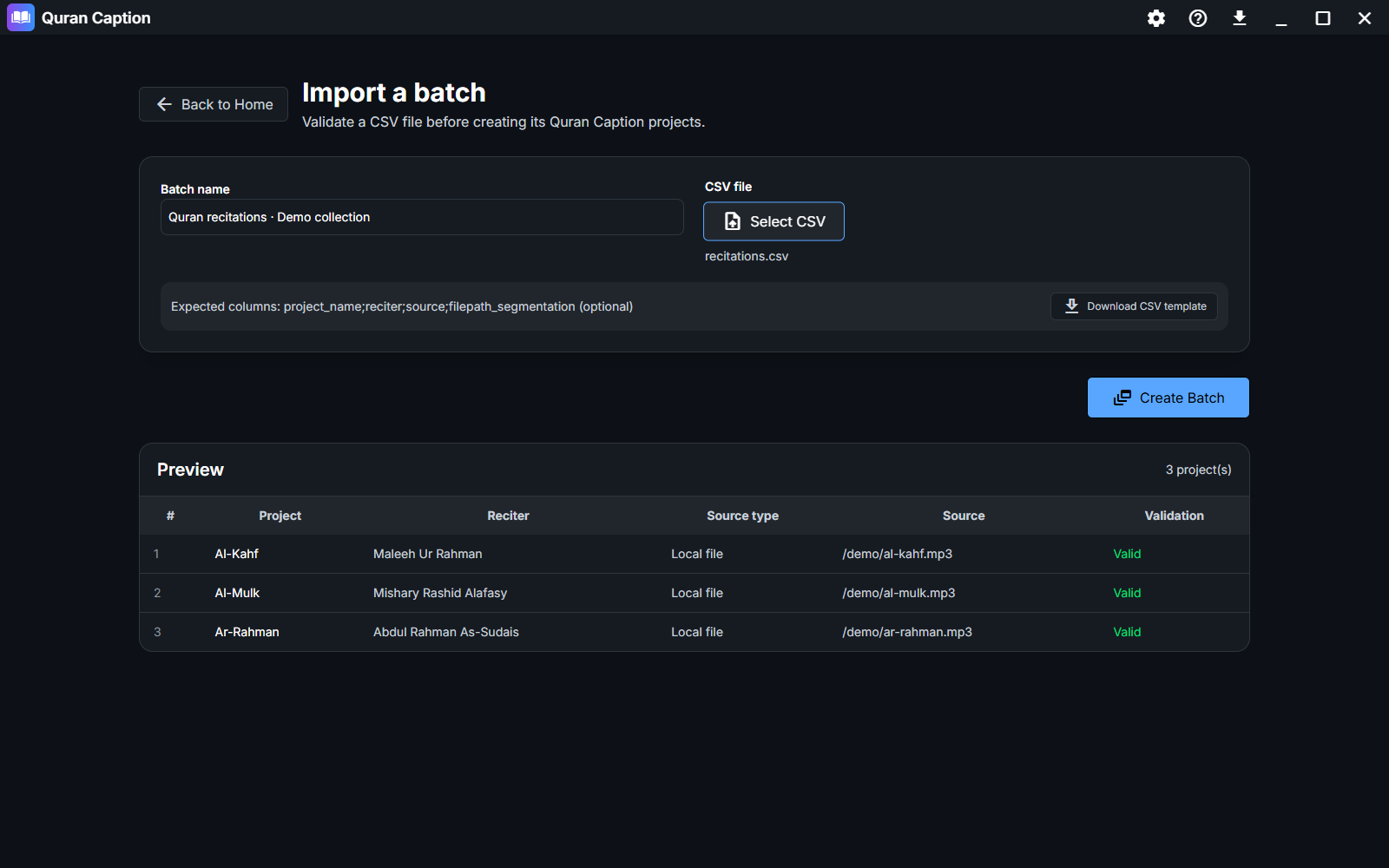Viewport: 1389px width, 868px height.
Task: Click the Validation column header
Action: click(x=1174, y=516)
